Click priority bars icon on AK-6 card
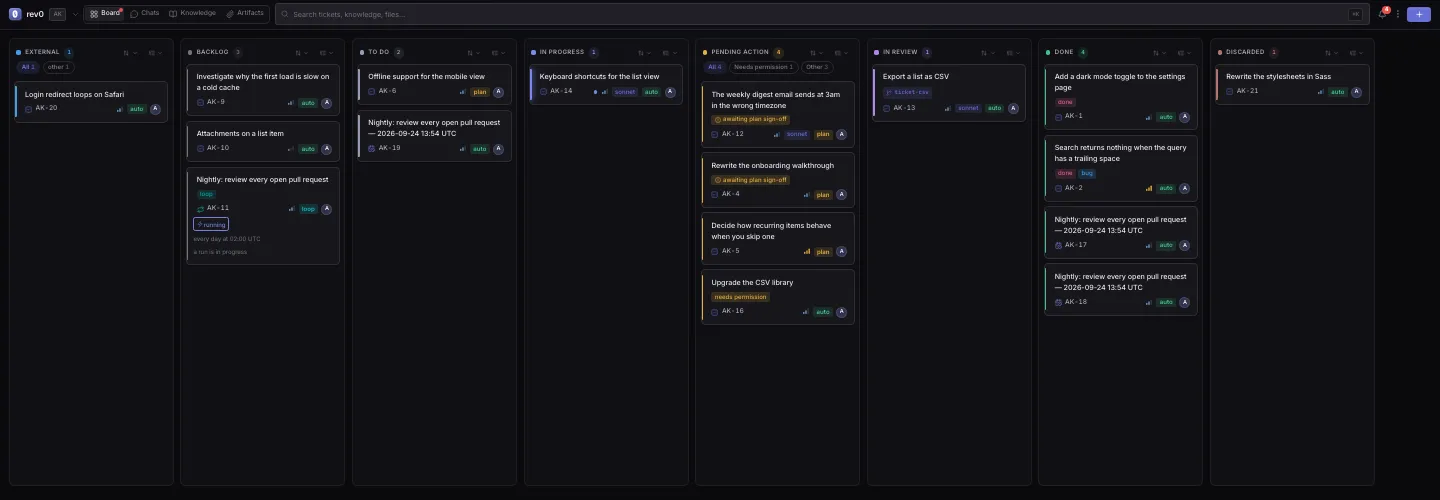1440x500 pixels. [463, 91]
